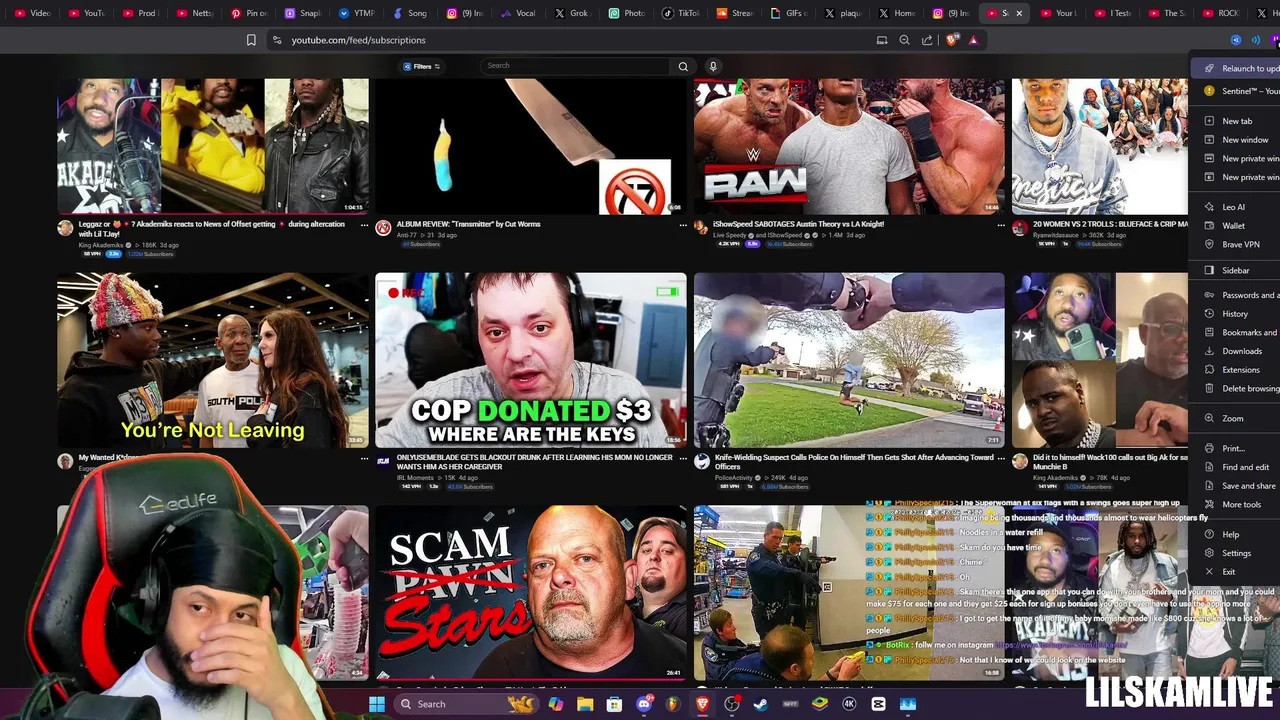Open Discord from the taskbar
Screen dimensions: 1280x720
644,704
